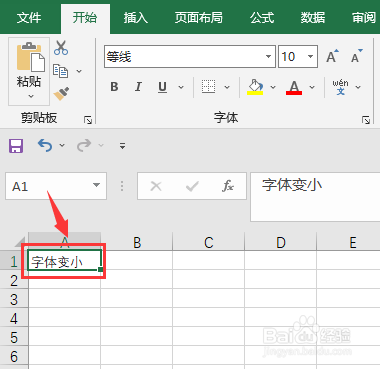The image size is (380, 369).
Task: Increase font size with large A icon
Action: [332, 56]
